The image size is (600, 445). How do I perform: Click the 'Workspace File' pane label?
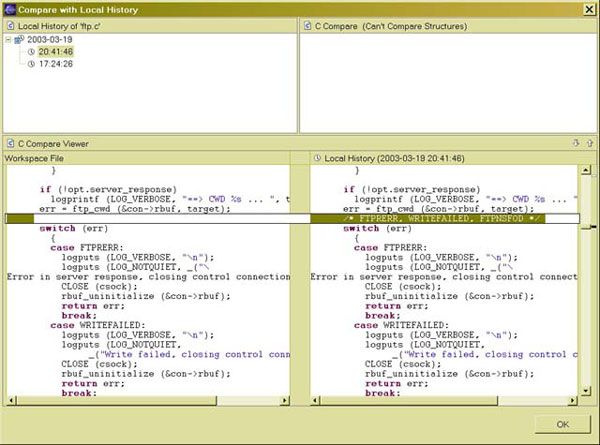tap(34, 158)
